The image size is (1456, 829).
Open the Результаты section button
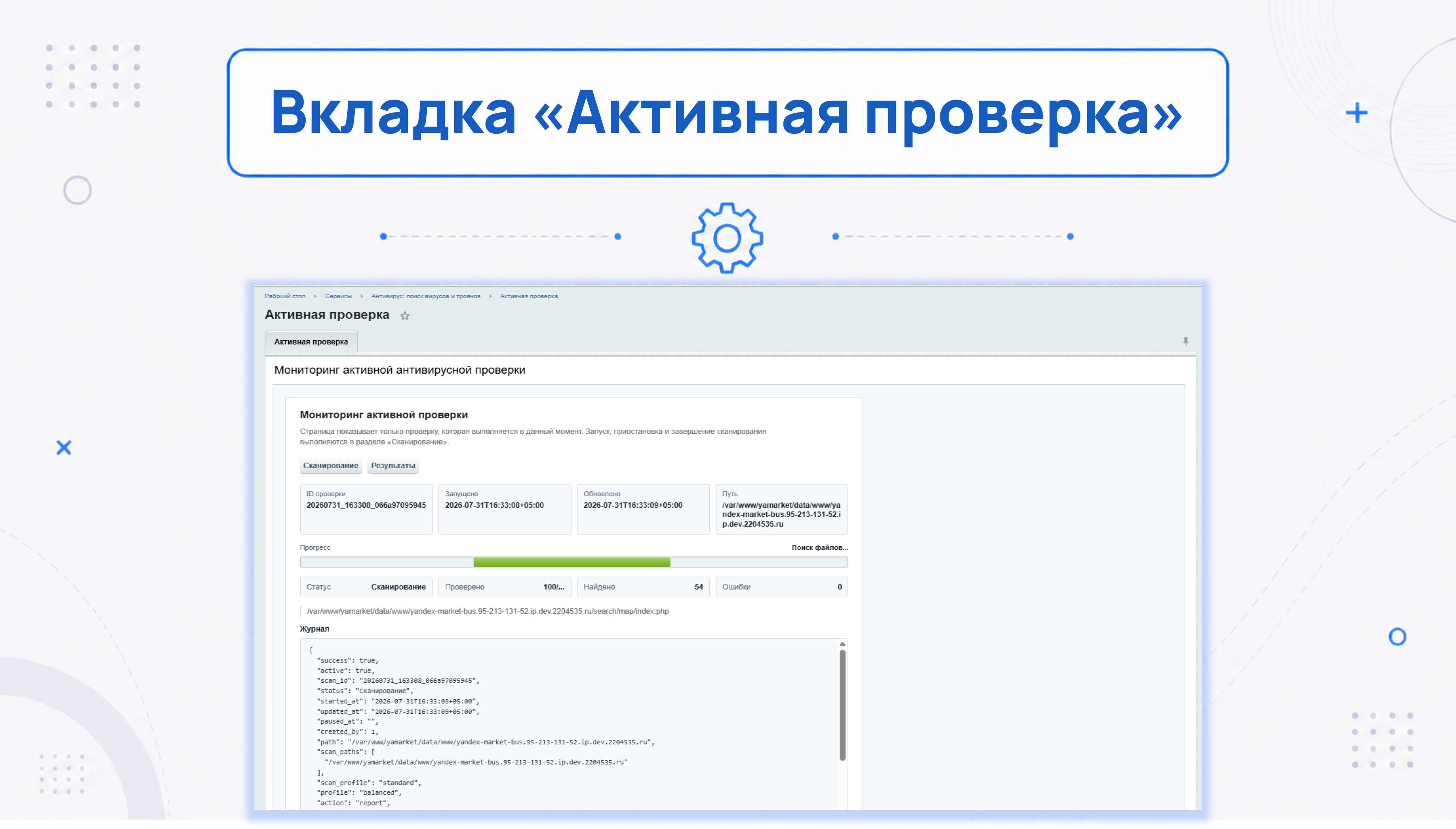tap(393, 466)
